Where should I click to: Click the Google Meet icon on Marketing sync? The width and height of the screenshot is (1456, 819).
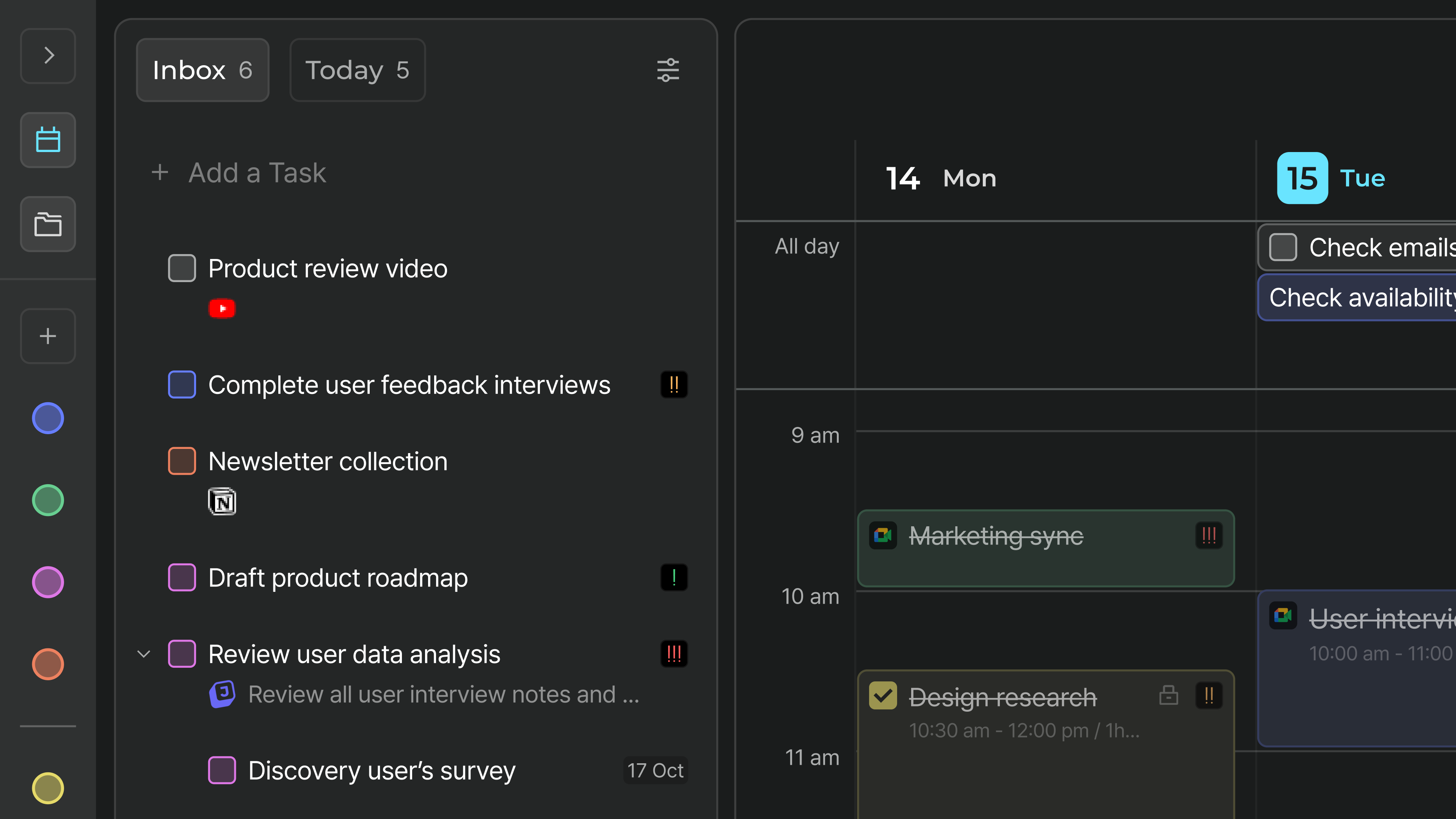click(882, 535)
